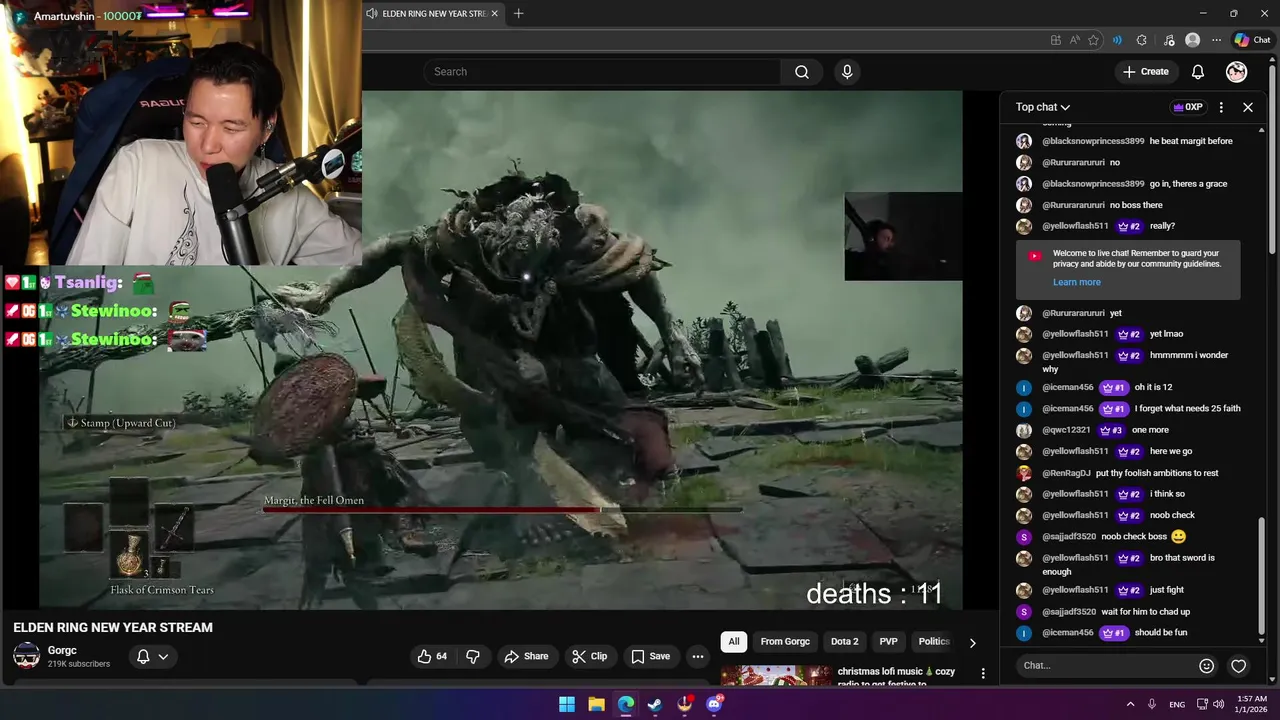This screenshot has width=1280, height=720.
Task: Open YouTube notifications bell
Action: coord(1198,72)
